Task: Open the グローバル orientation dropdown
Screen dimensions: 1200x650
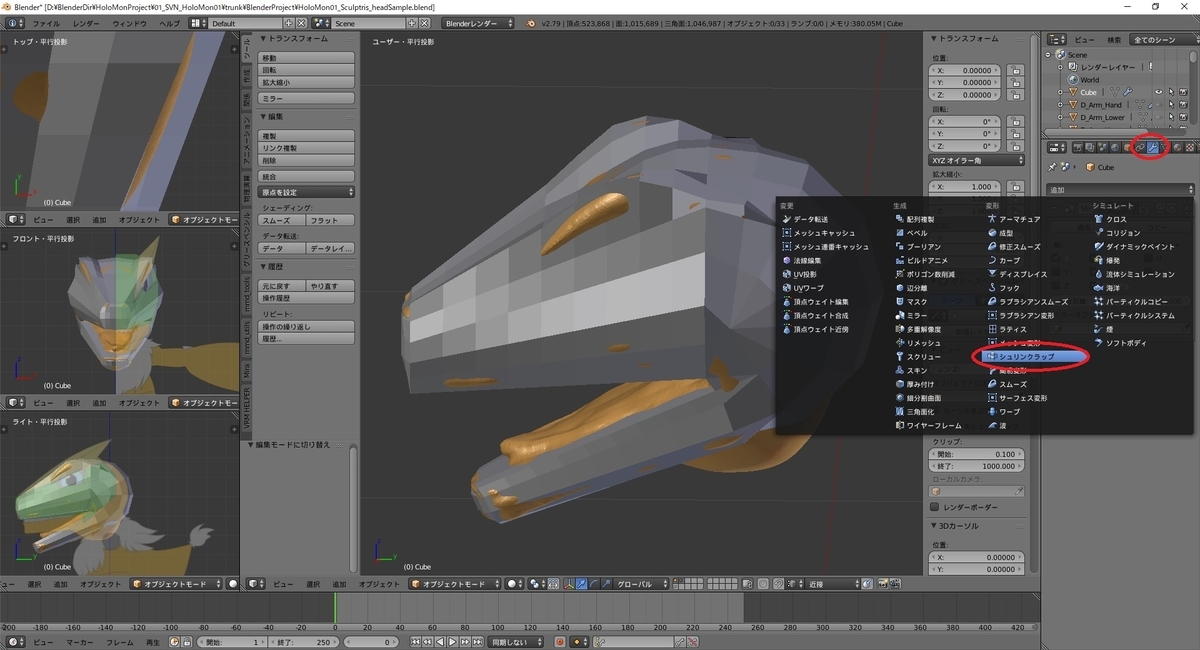Action: pyautogui.click(x=642, y=583)
